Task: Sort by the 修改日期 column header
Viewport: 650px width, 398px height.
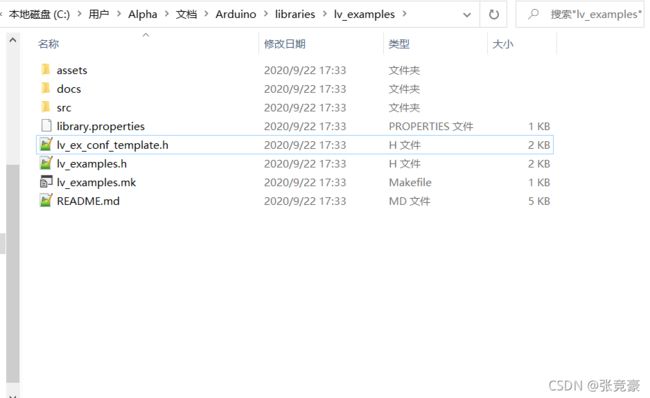Action: 285,44
